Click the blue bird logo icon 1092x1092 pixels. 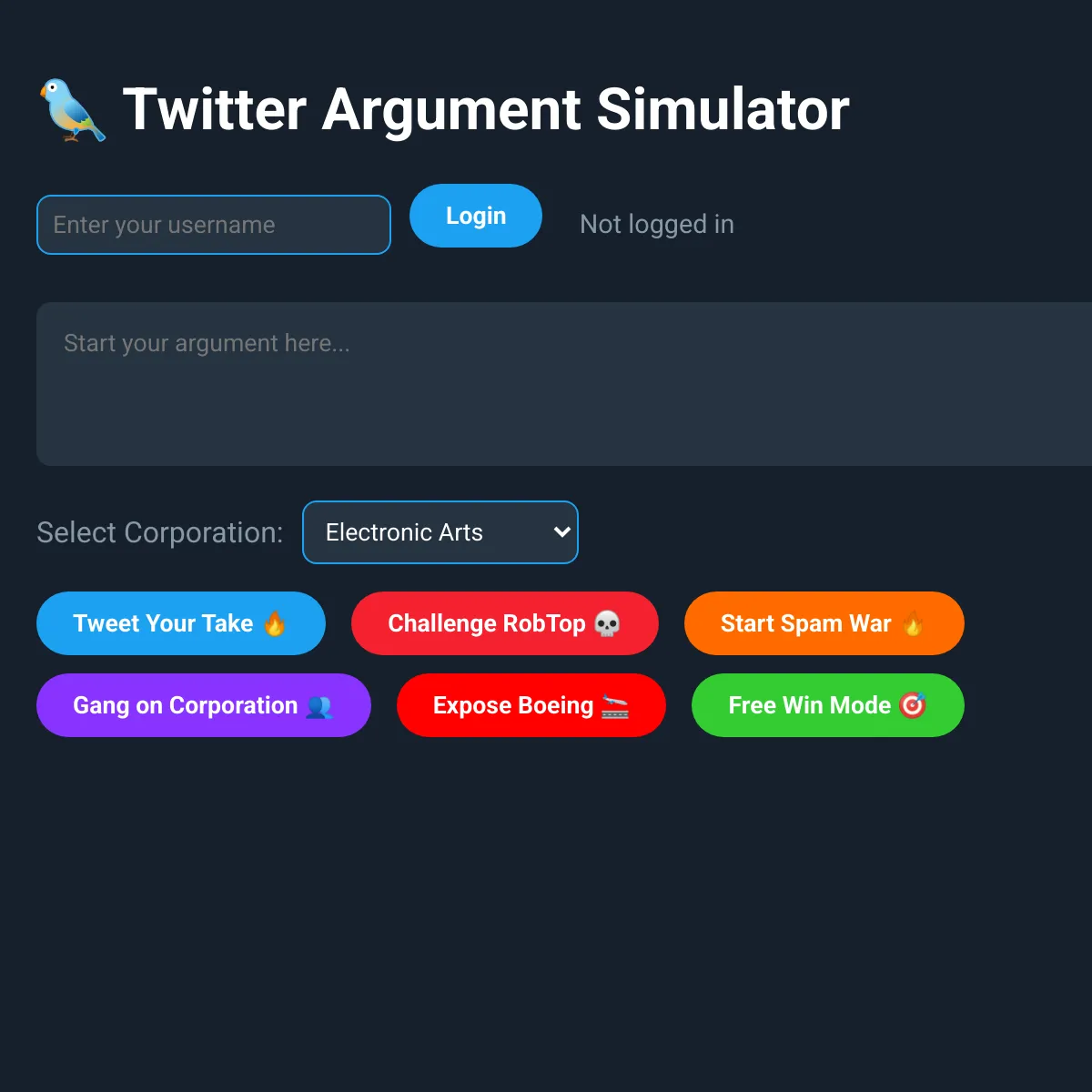tap(73, 110)
